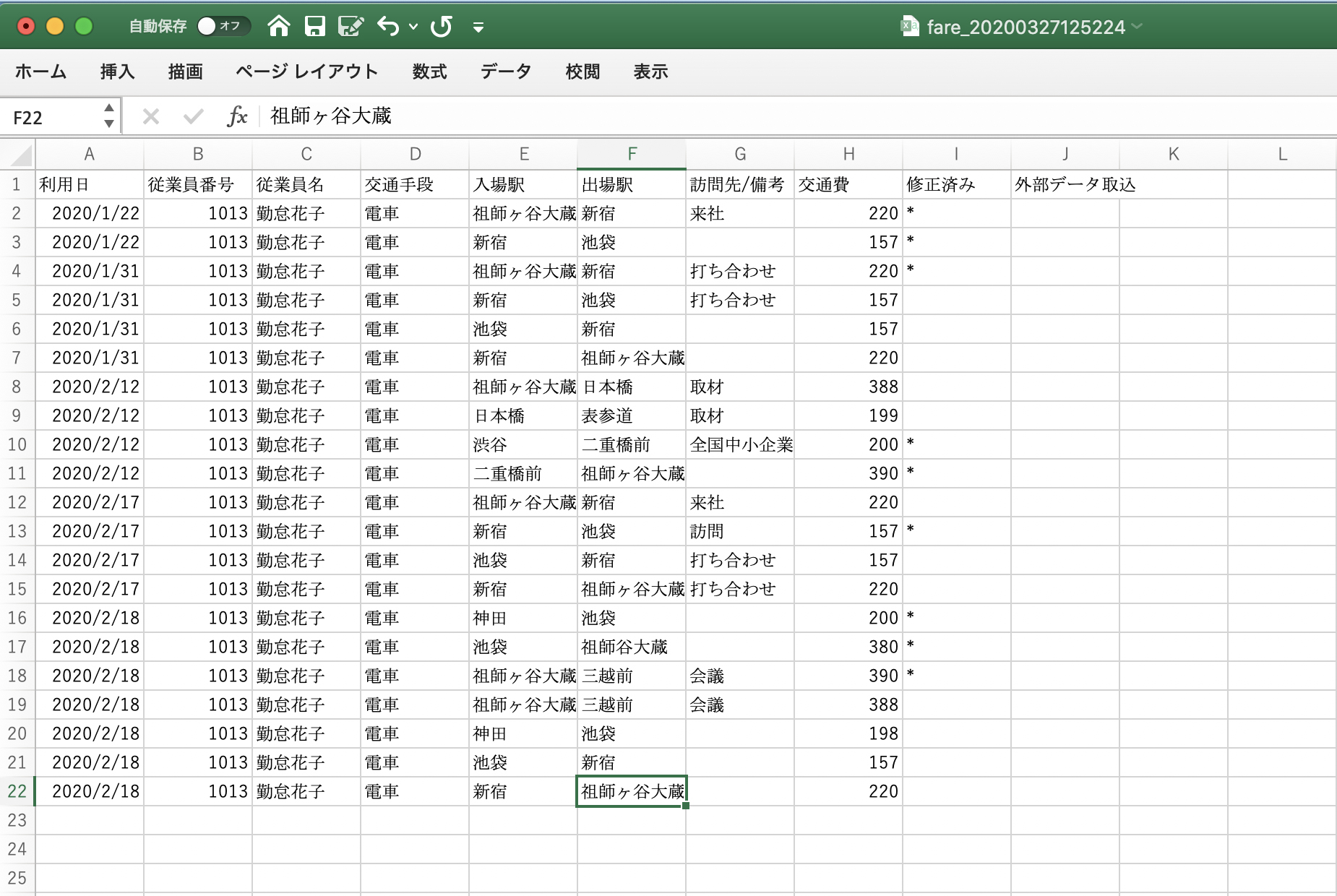Select column F header

(x=632, y=154)
